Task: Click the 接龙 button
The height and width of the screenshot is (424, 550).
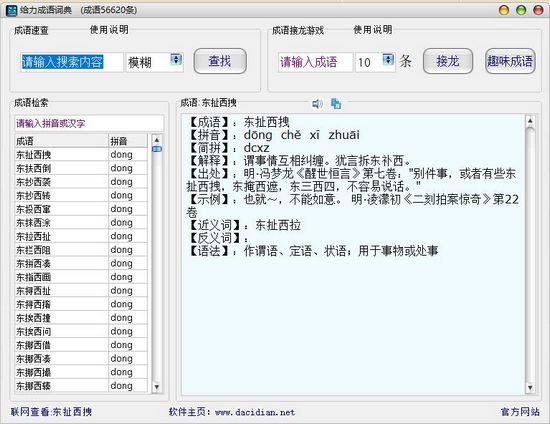Action: (448, 61)
